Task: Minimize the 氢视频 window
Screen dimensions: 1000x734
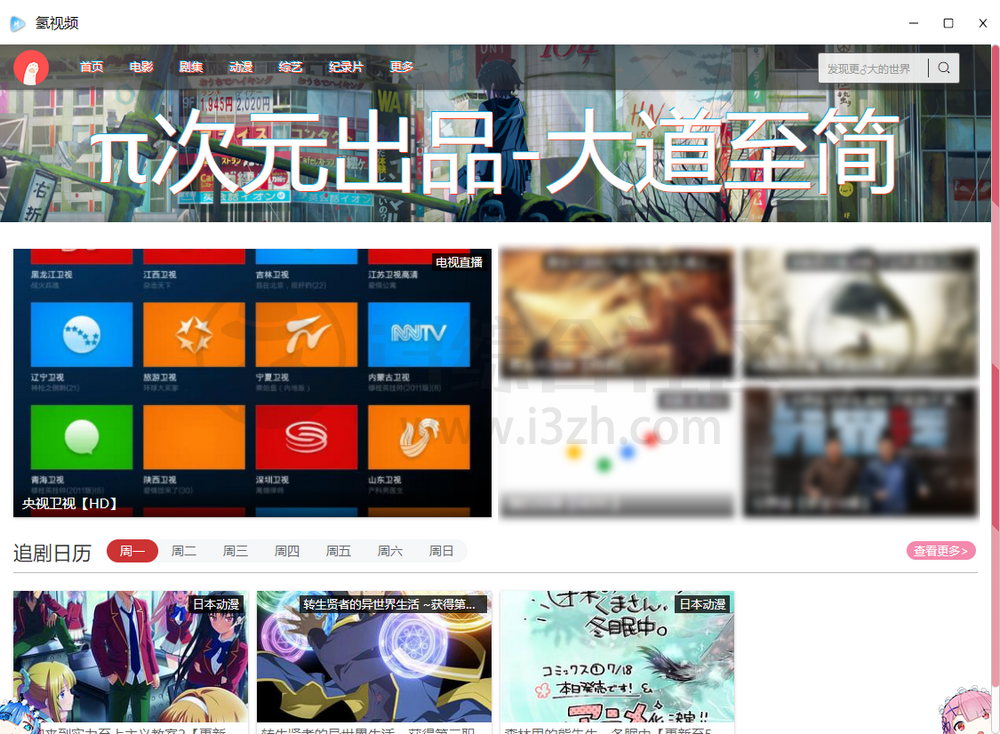Action: point(913,23)
